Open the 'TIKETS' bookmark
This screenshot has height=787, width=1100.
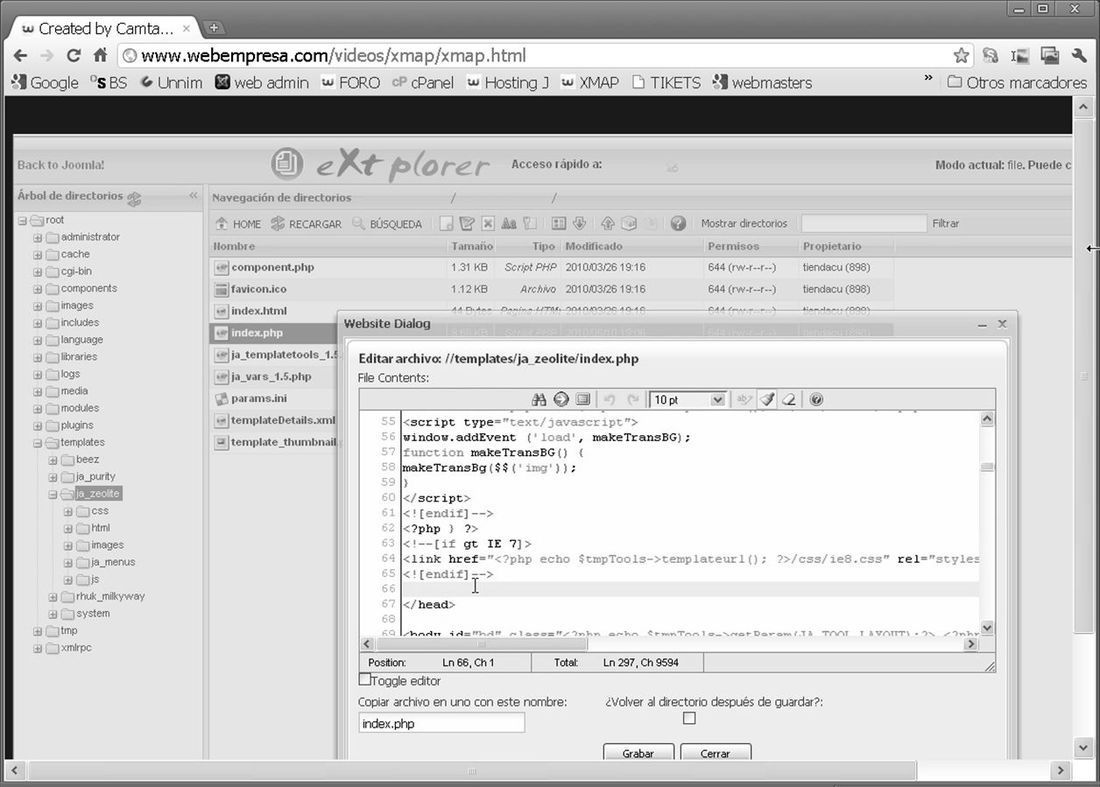pos(666,83)
